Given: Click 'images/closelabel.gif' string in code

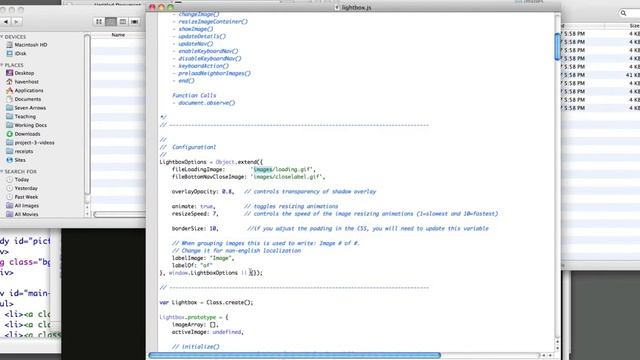Looking at the screenshot, I should (x=287, y=177).
